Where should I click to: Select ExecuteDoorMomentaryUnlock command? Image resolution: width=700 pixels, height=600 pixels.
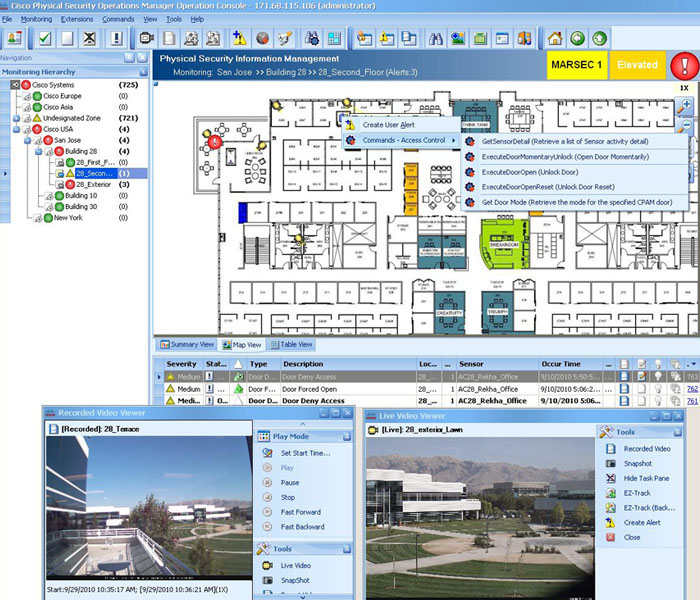(x=565, y=157)
